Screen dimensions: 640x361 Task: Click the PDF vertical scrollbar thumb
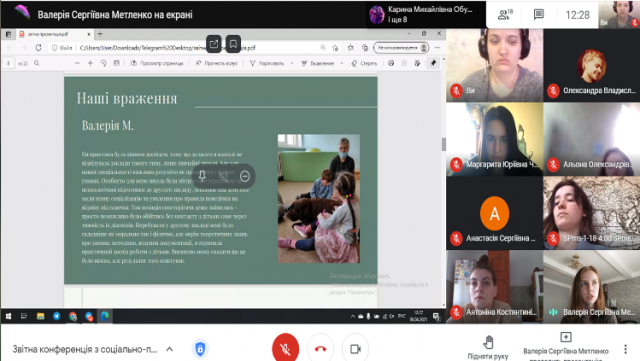click(443, 144)
